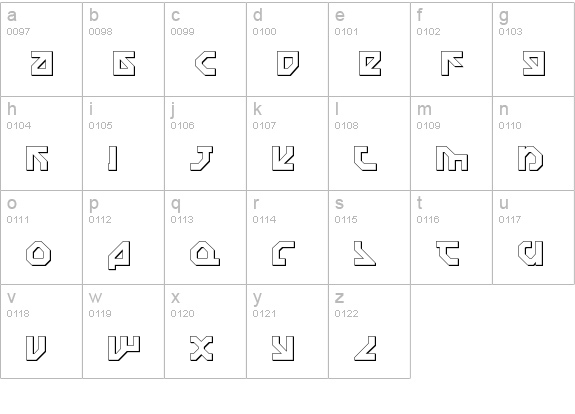The image size is (575, 414).
Task: Click the glyph for letter b 0098
Action: tap(124, 63)
